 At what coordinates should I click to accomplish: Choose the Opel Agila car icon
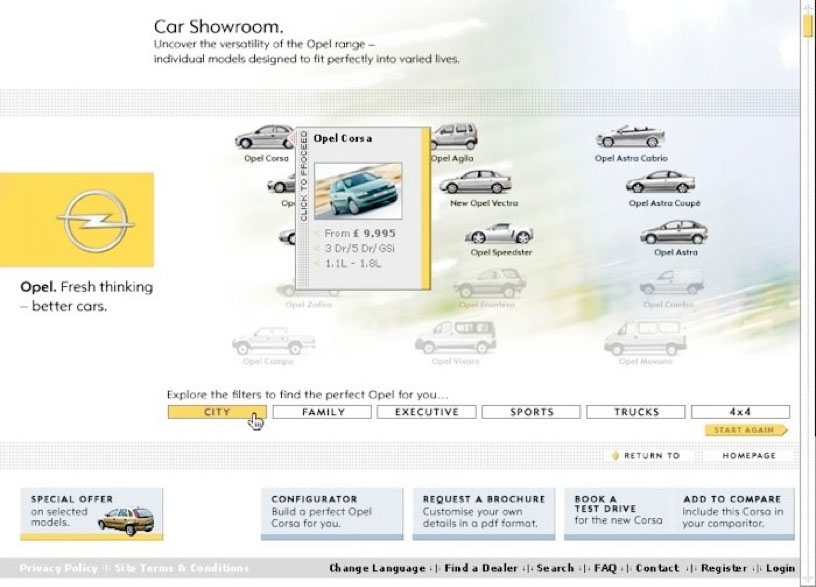[454, 136]
